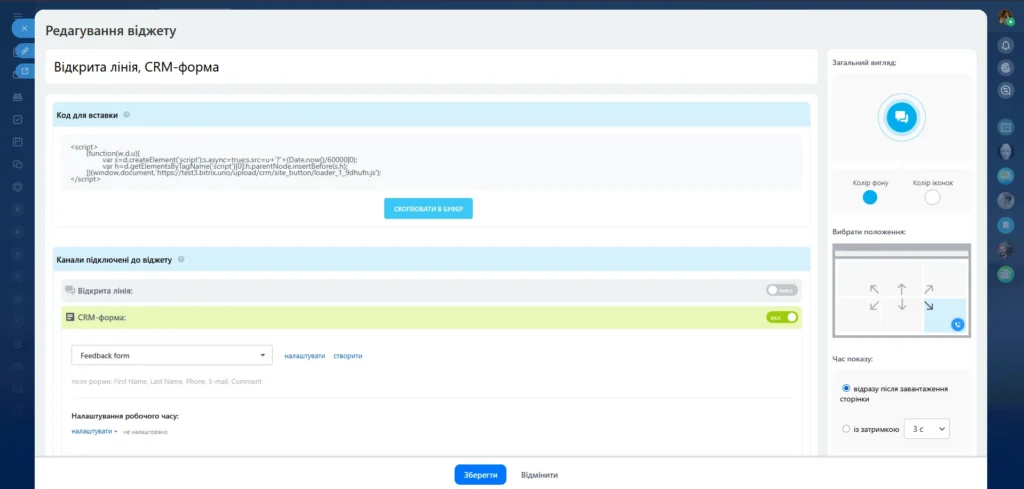Click the copy link icon on slider tab
Image resolution: width=1024 pixels, height=489 pixels.
click(25, 50)
